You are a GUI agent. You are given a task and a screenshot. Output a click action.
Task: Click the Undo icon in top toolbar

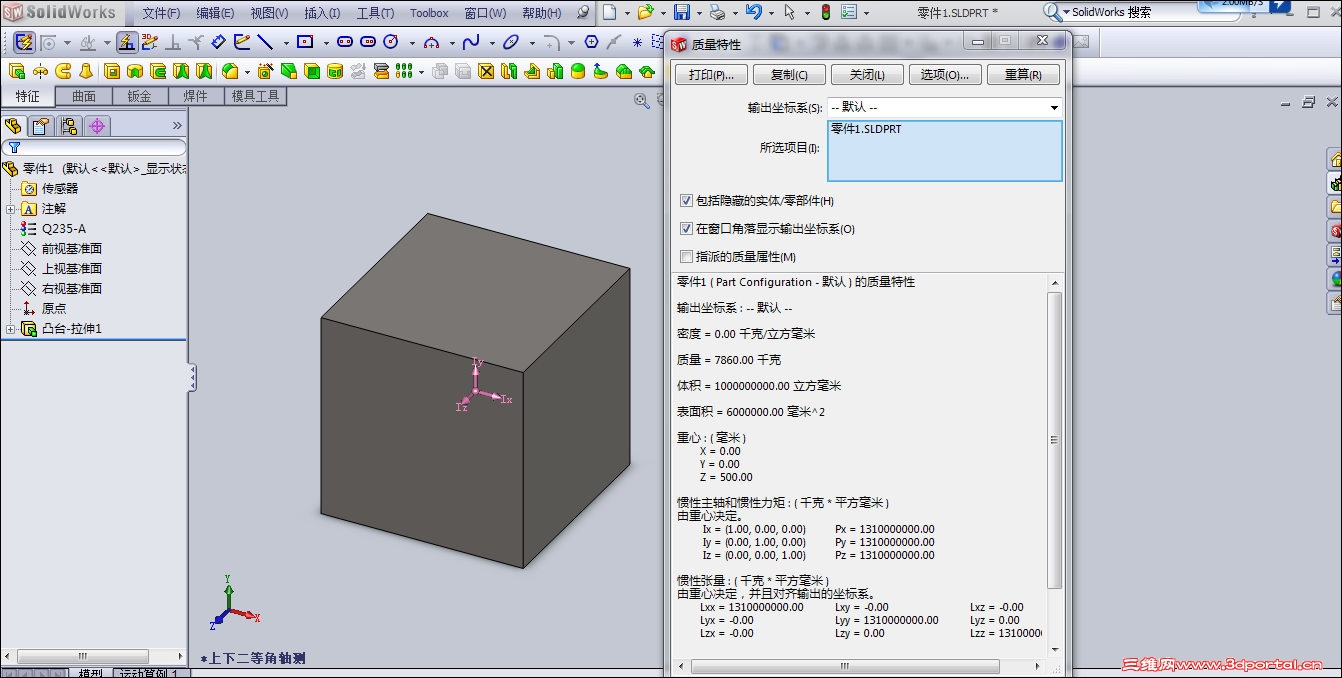click(753, 12)
